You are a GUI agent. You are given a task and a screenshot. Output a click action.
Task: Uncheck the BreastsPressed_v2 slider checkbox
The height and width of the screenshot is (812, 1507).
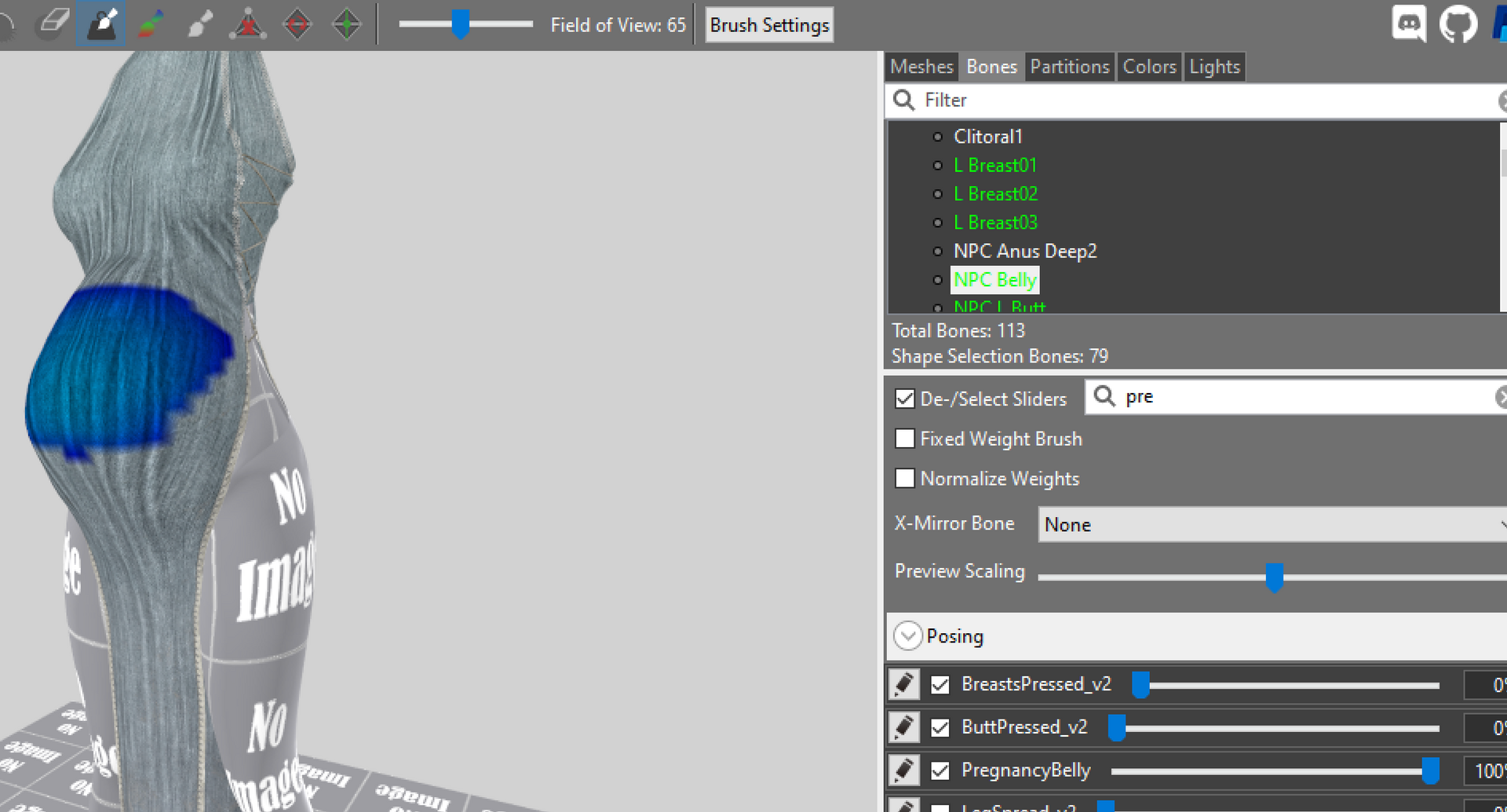pos(940,685)
